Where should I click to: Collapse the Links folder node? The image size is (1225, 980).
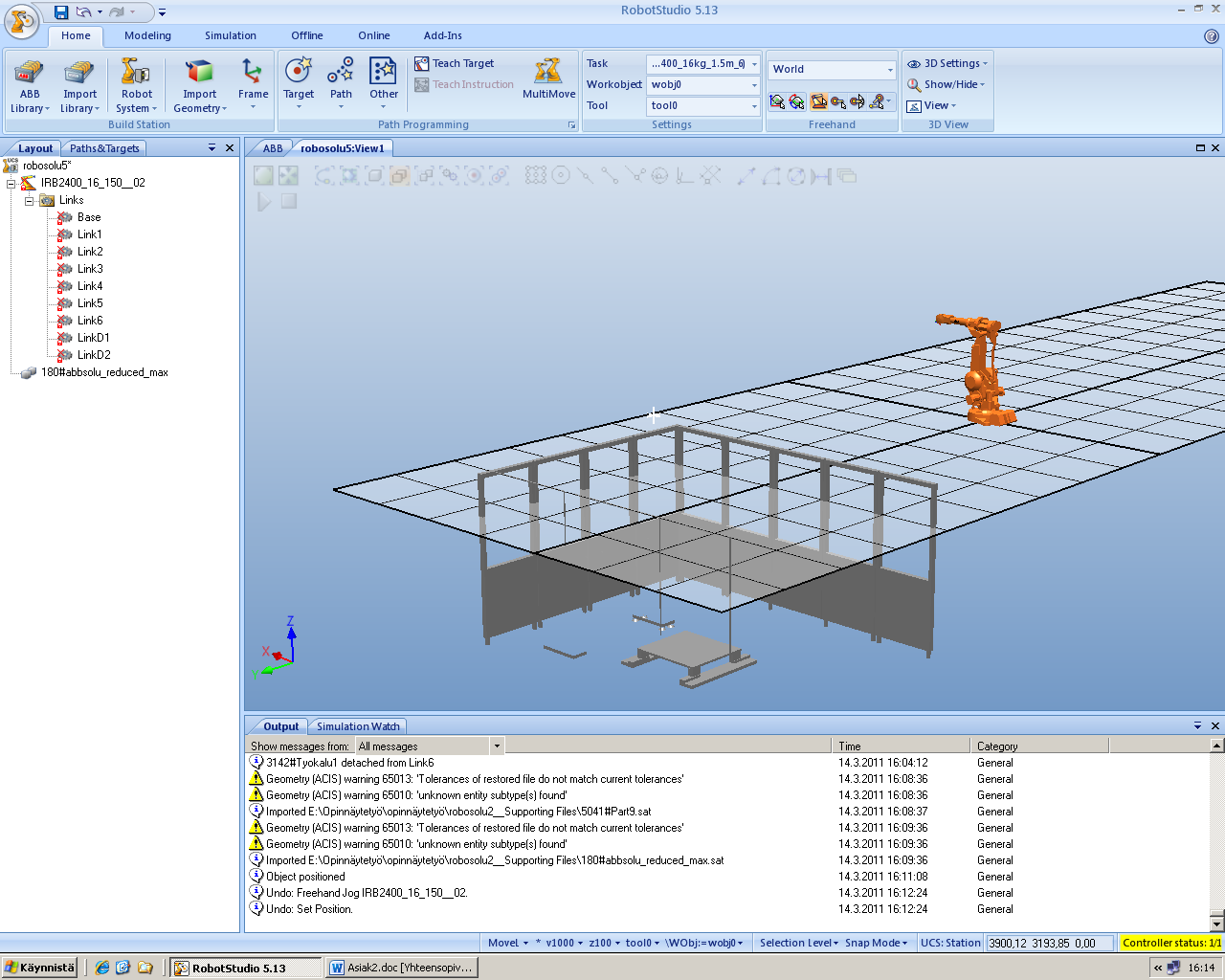[x=29, y=200]
